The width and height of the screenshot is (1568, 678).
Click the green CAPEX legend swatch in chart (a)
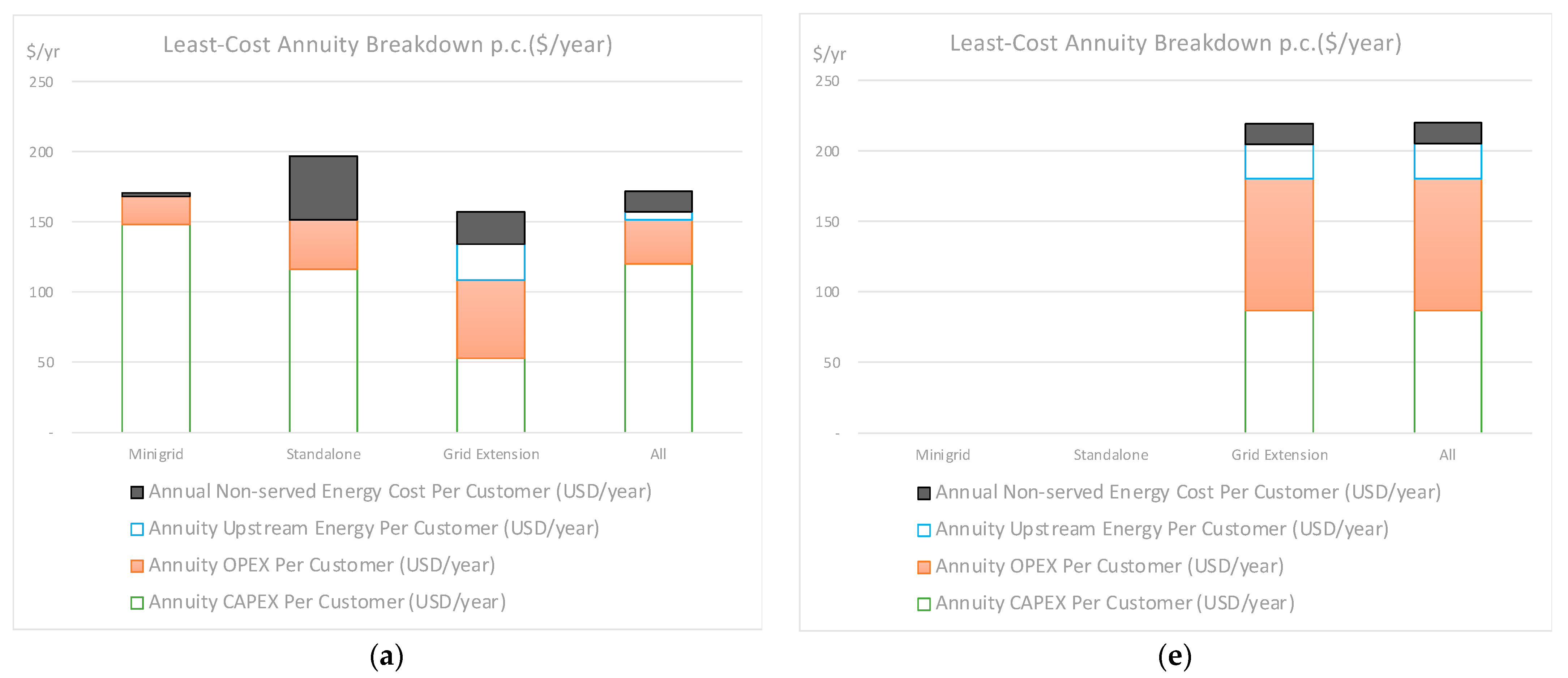pos(137,603)
